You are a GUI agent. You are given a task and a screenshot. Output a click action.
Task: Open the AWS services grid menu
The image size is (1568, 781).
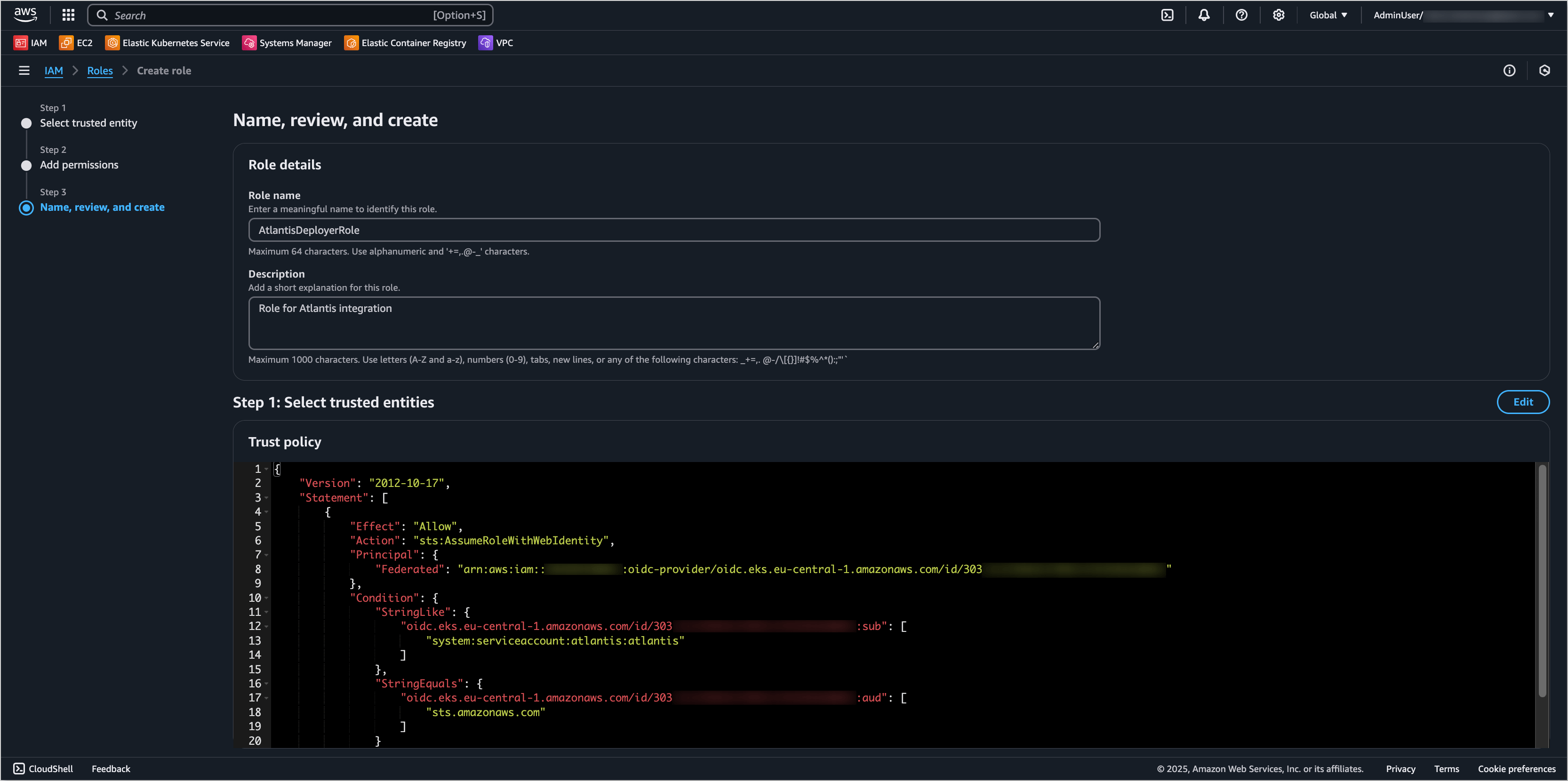[68, 15]
